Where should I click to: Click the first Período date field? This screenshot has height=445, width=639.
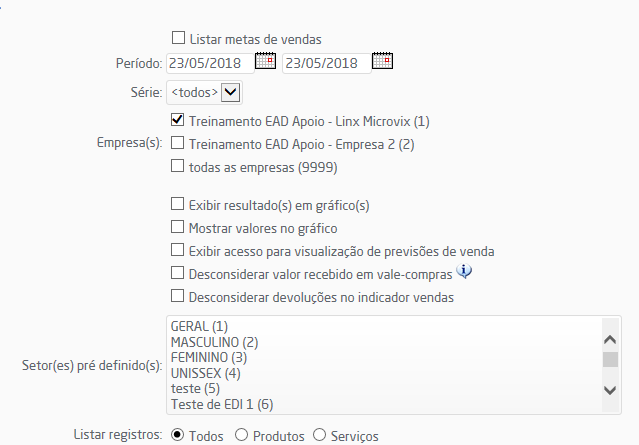click(x=210, y=63)
